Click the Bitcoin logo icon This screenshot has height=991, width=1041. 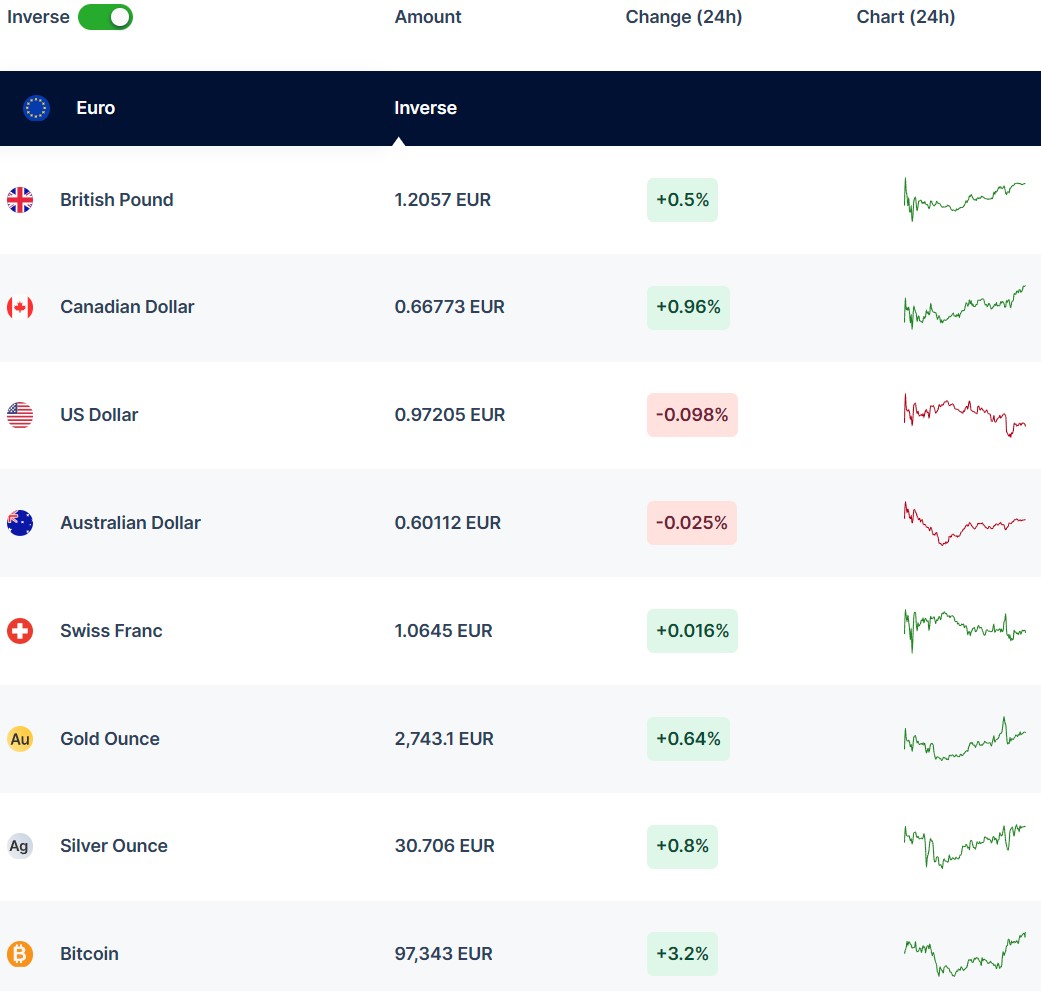tap(20, 954)
